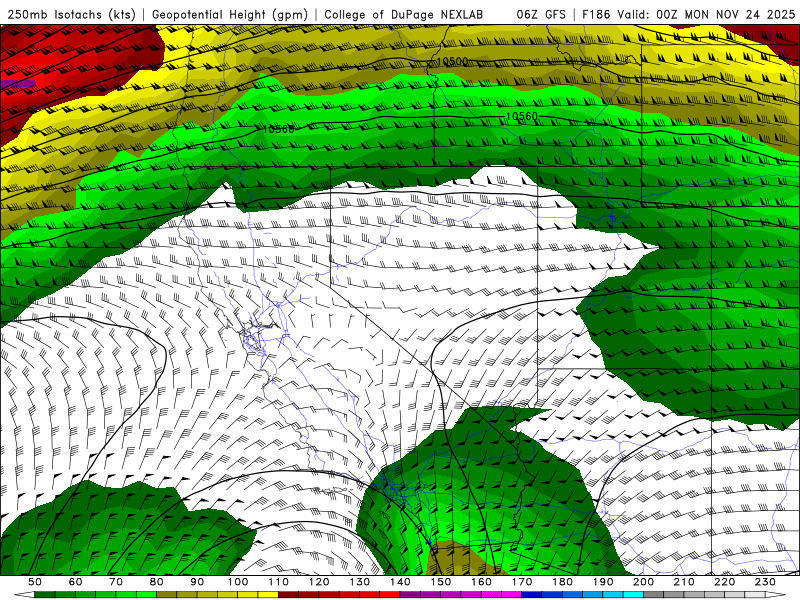Click the '06Z GFS' model run label

(x=541, y=14)
